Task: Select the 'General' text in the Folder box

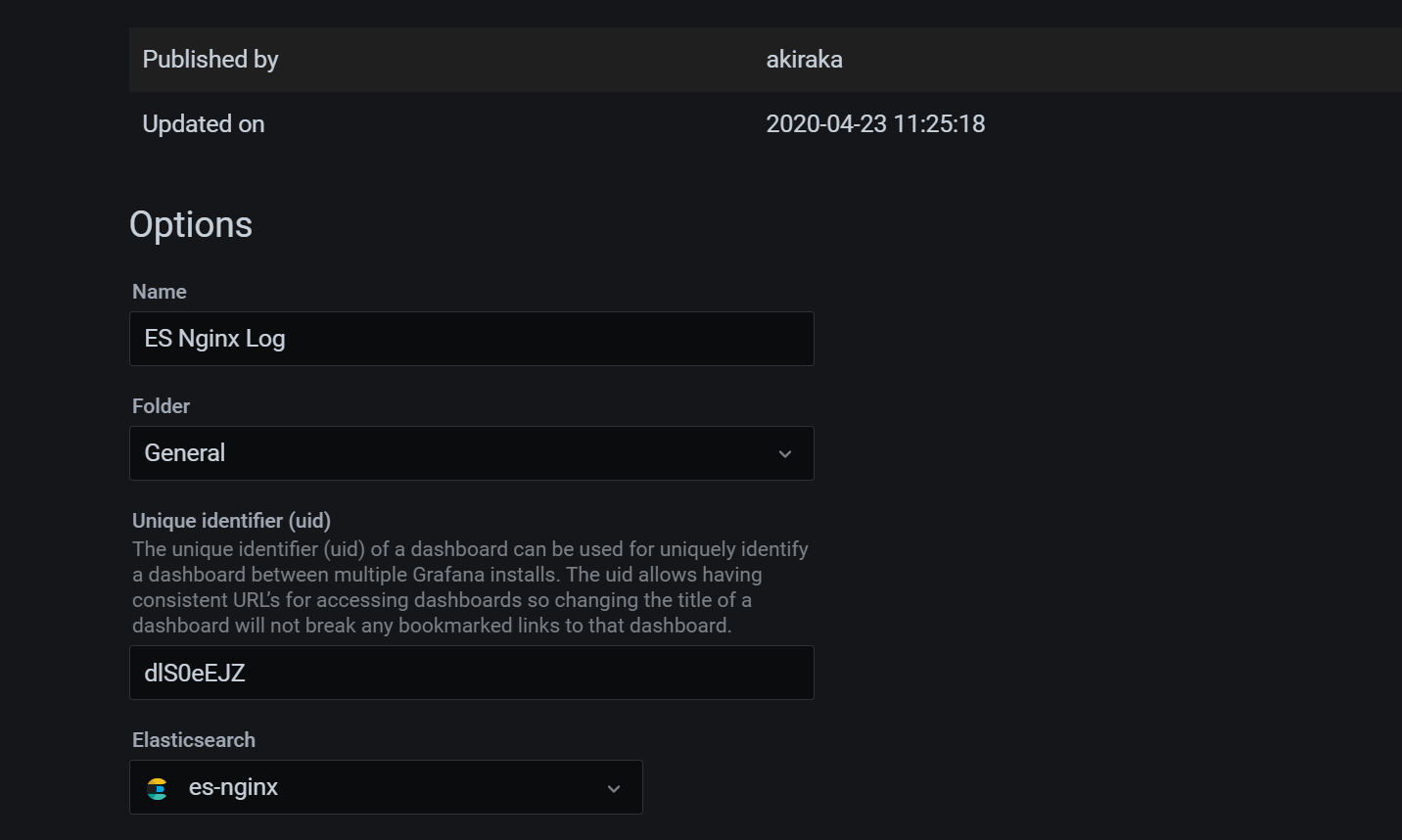Action: (185, 453)
